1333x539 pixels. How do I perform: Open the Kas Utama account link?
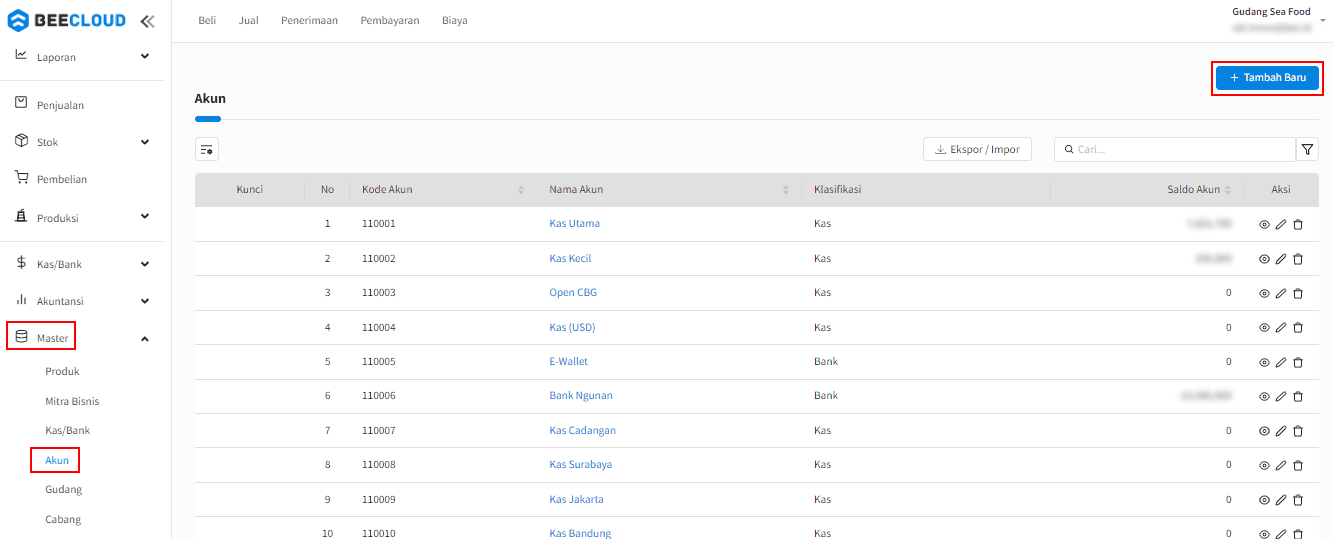574,224
